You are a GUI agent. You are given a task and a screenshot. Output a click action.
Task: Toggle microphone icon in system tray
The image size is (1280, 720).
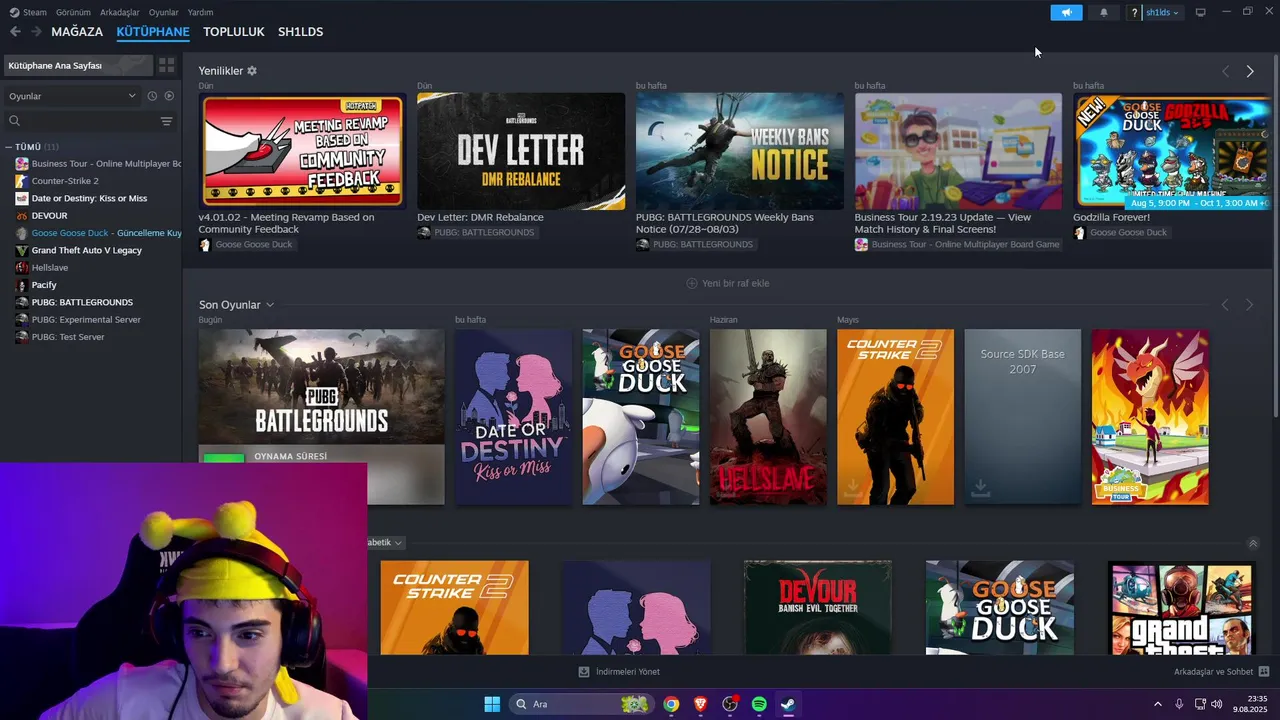(1179, 704)
